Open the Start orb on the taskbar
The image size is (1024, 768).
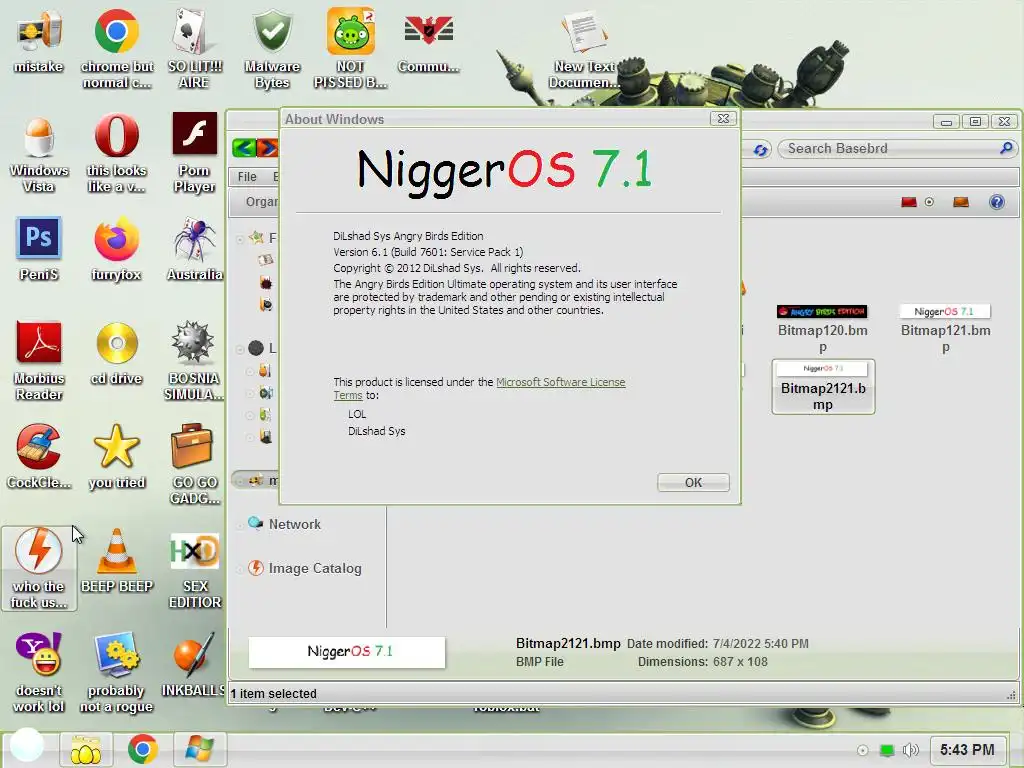27,745
